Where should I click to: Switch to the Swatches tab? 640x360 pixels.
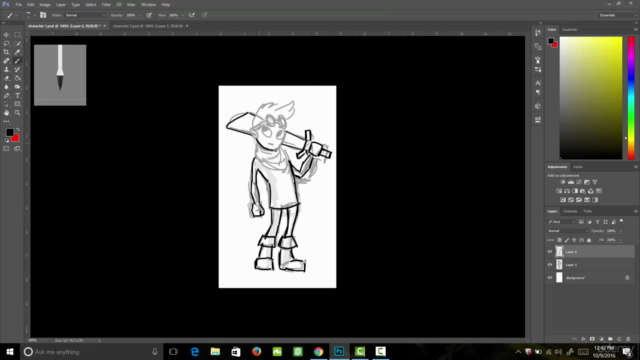point(569,29)
